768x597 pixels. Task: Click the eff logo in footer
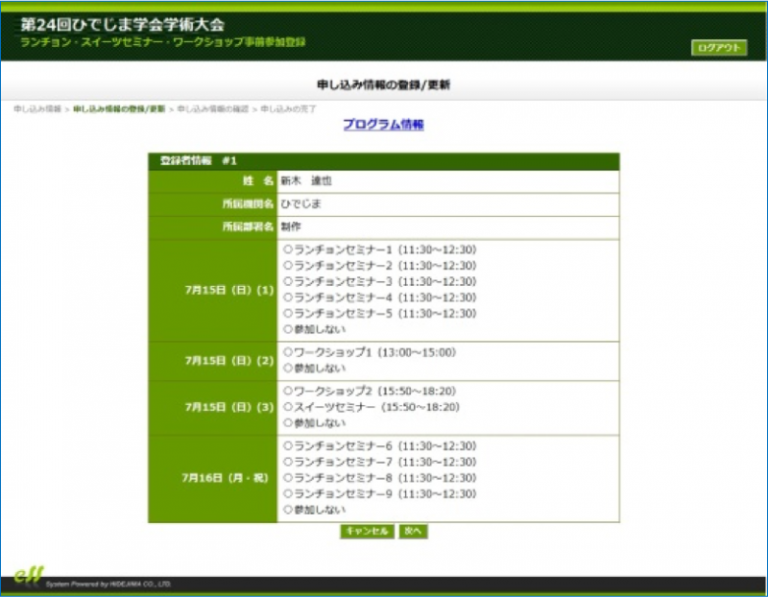pyautogui.click(x=29, y=574)
